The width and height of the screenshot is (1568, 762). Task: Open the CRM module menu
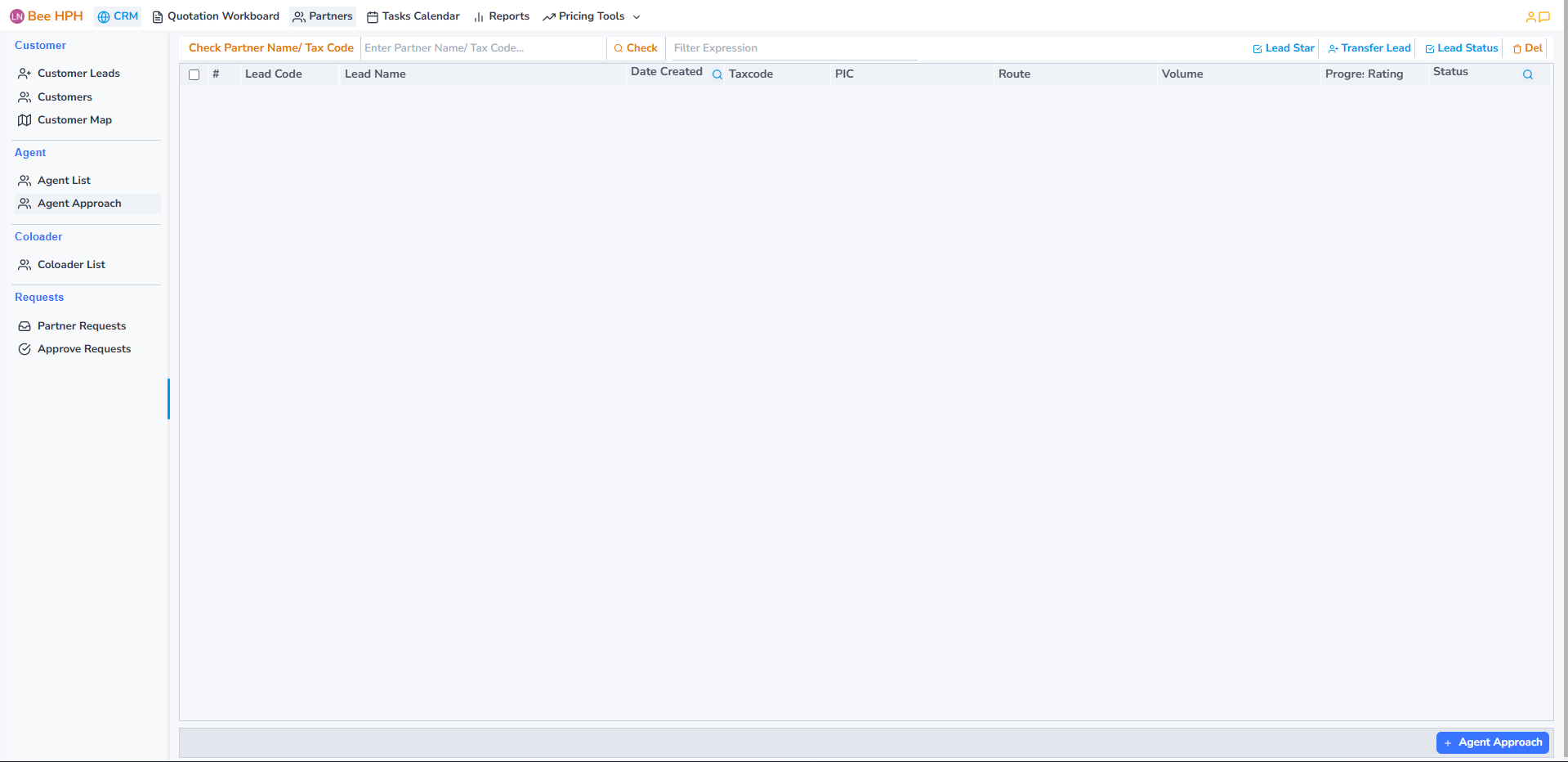pyautogui.click(x=118, y=16)
